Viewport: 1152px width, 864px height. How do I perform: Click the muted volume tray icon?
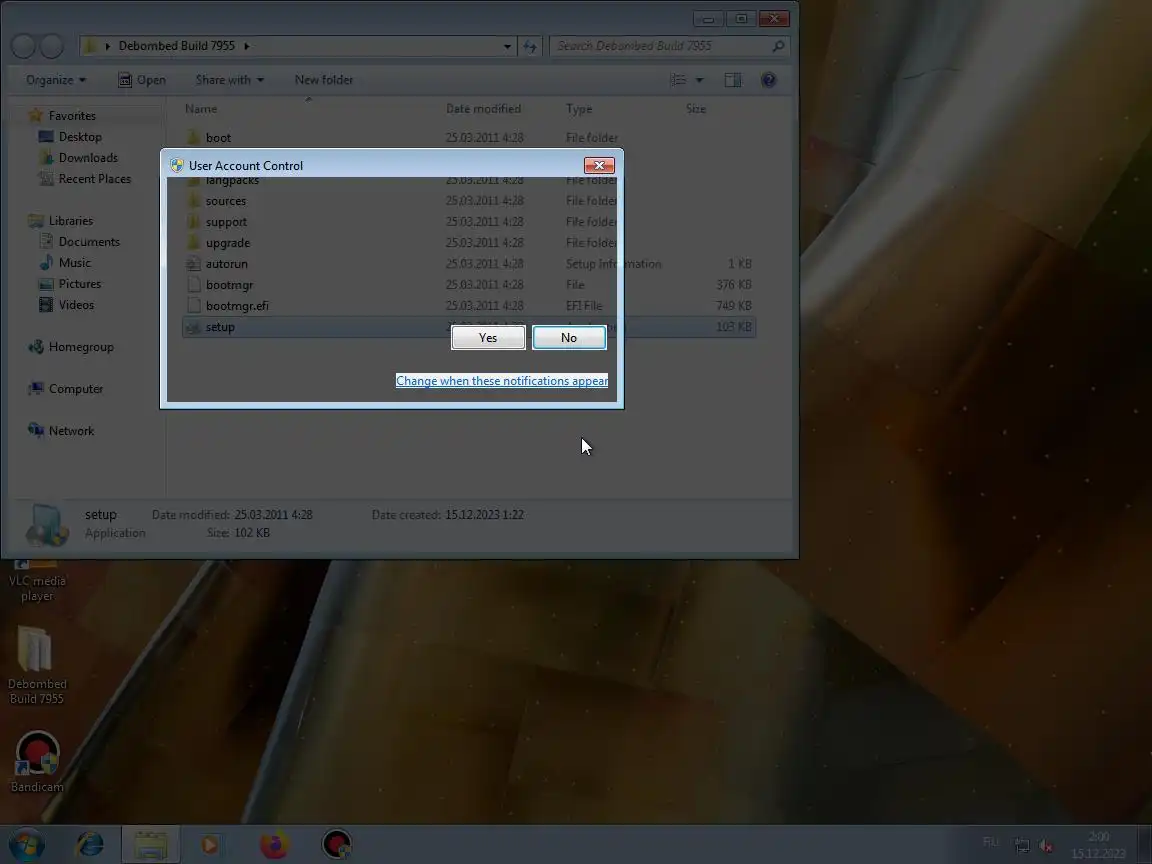(1046, 846)
